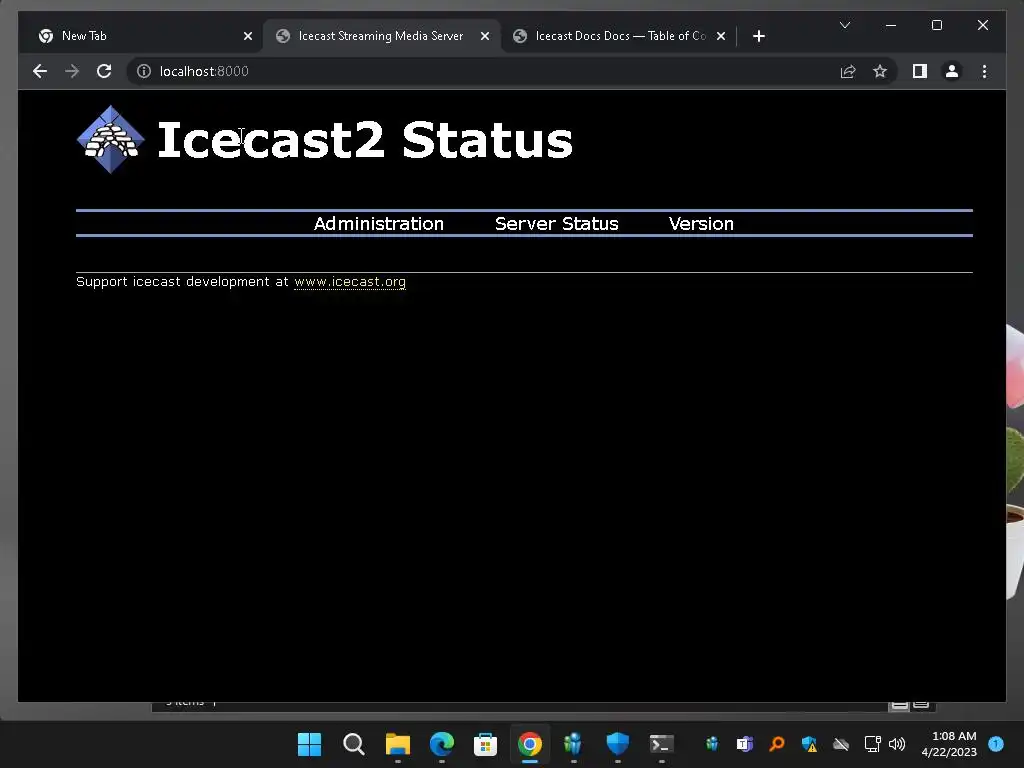Expand the tab search dropdown
The width and height of the screenshot is (1024, 768).
point(844,25)
